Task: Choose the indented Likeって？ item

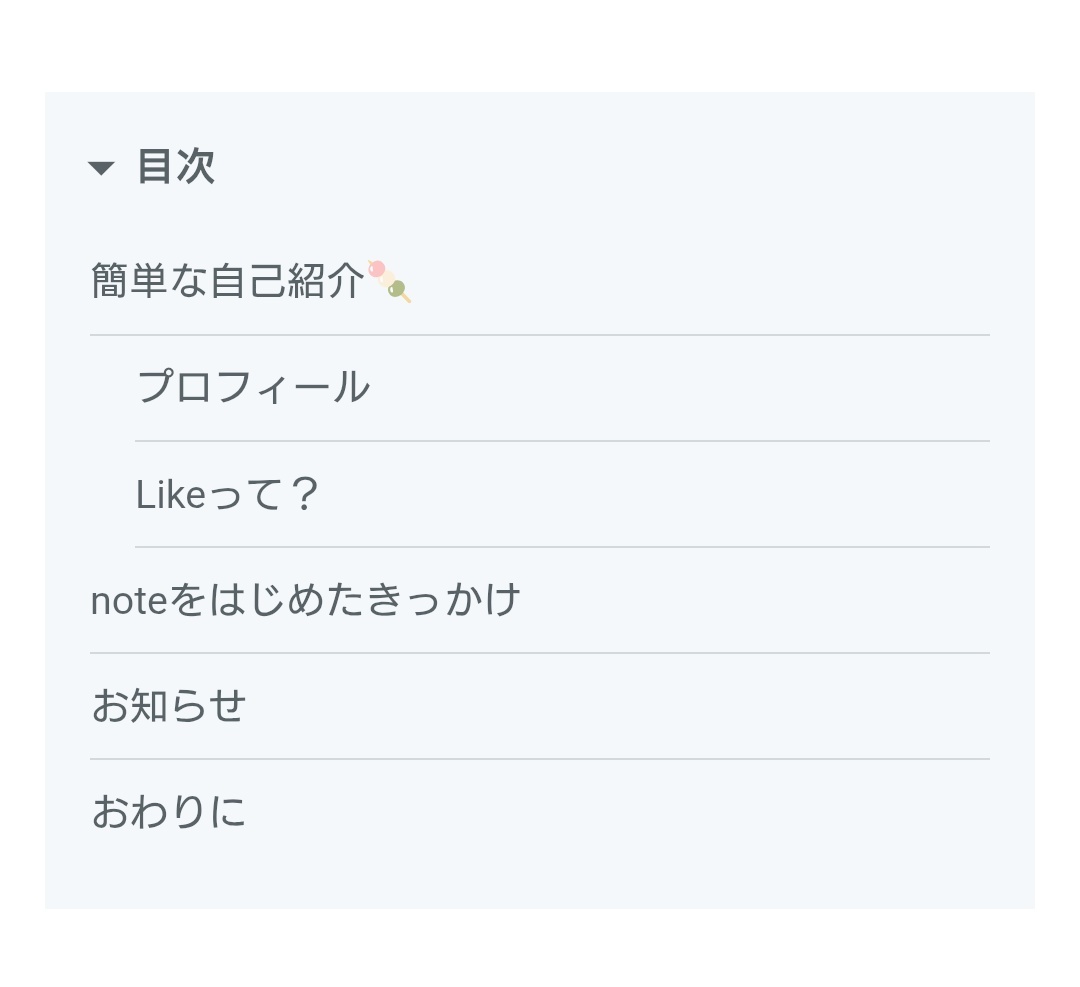Action: tap(226, 494)
